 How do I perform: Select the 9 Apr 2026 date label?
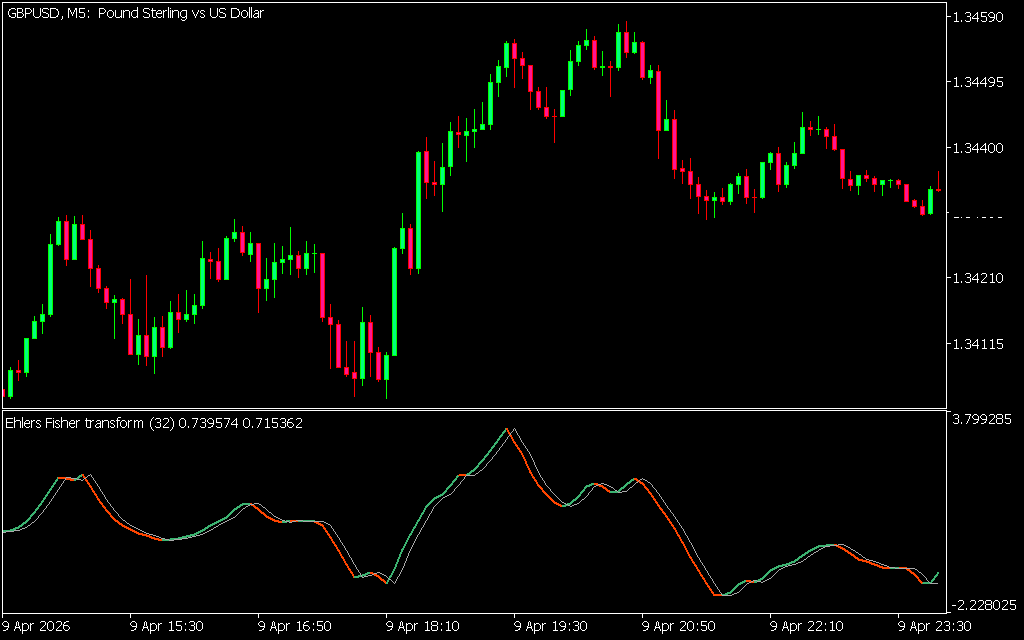(38, 626)
